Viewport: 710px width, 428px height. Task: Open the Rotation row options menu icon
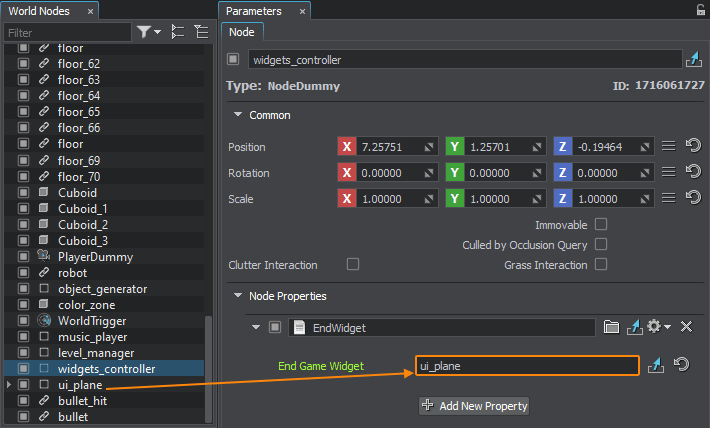click(669, 172)
